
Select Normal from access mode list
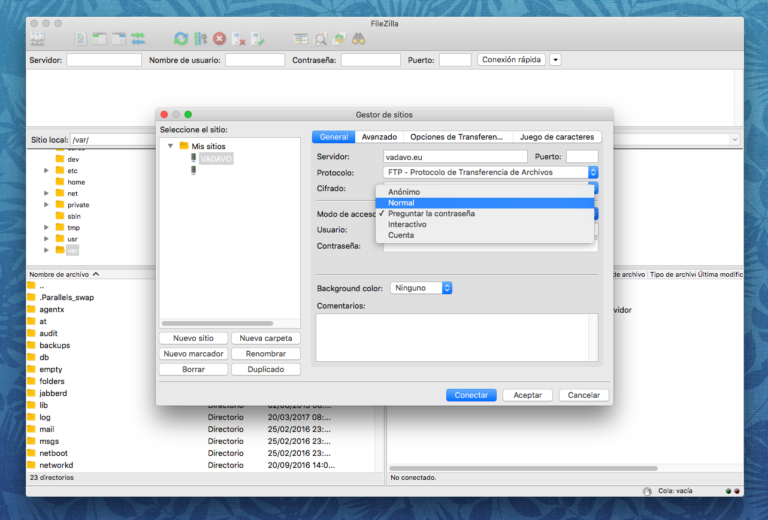[484, 203]
